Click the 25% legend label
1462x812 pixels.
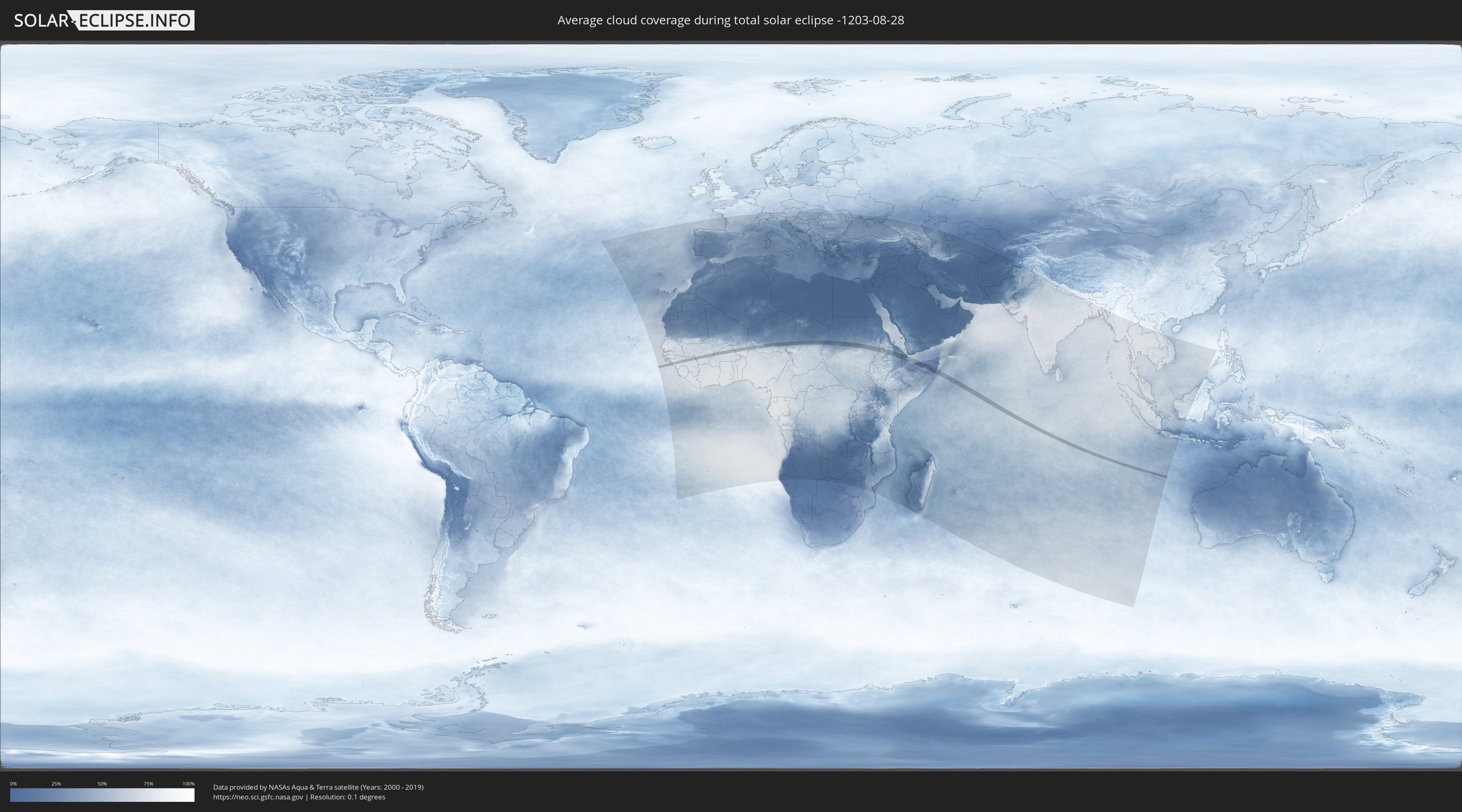[56, 784]
